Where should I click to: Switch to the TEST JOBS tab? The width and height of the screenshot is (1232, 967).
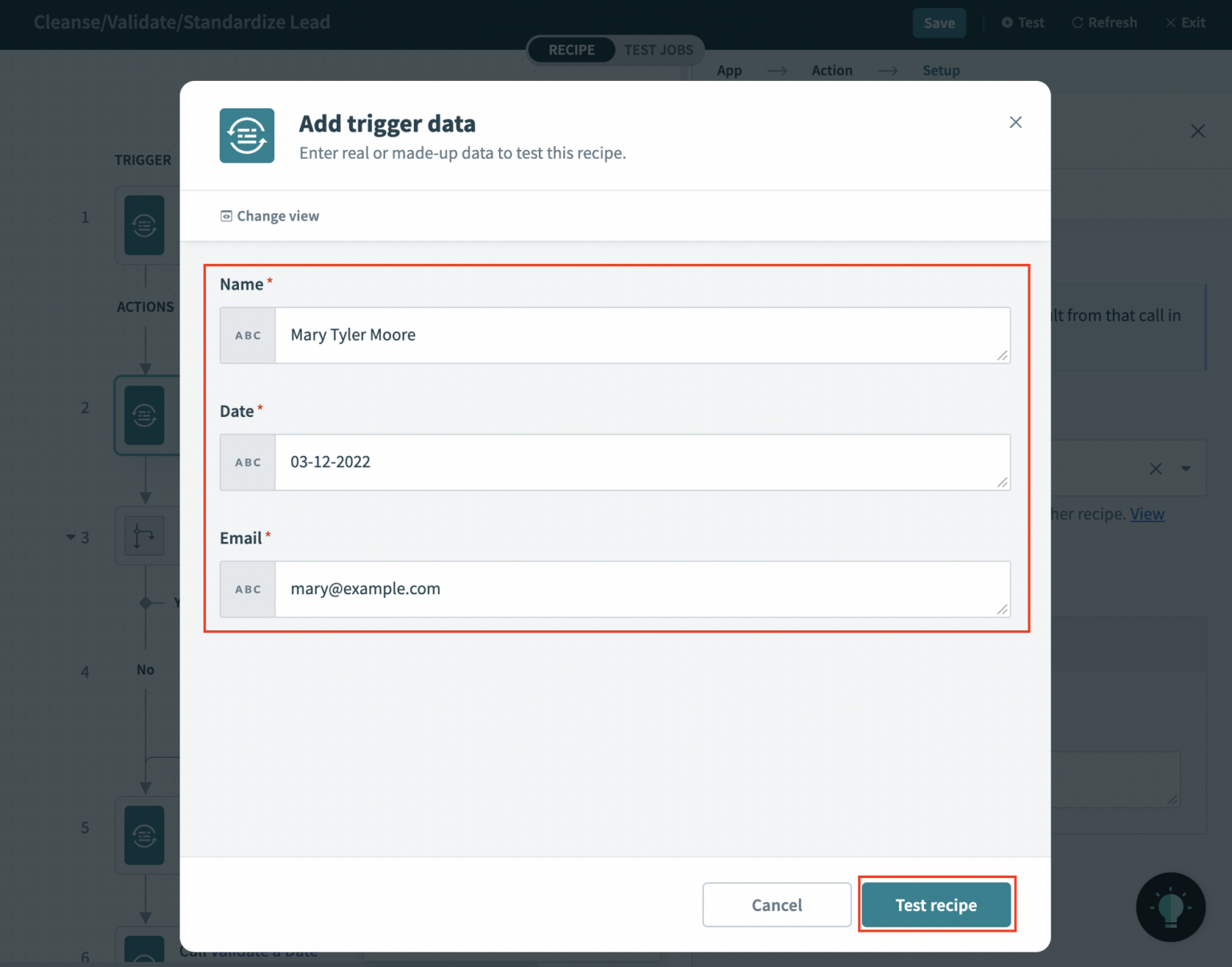pyautogui.click(x=659, y=50)
